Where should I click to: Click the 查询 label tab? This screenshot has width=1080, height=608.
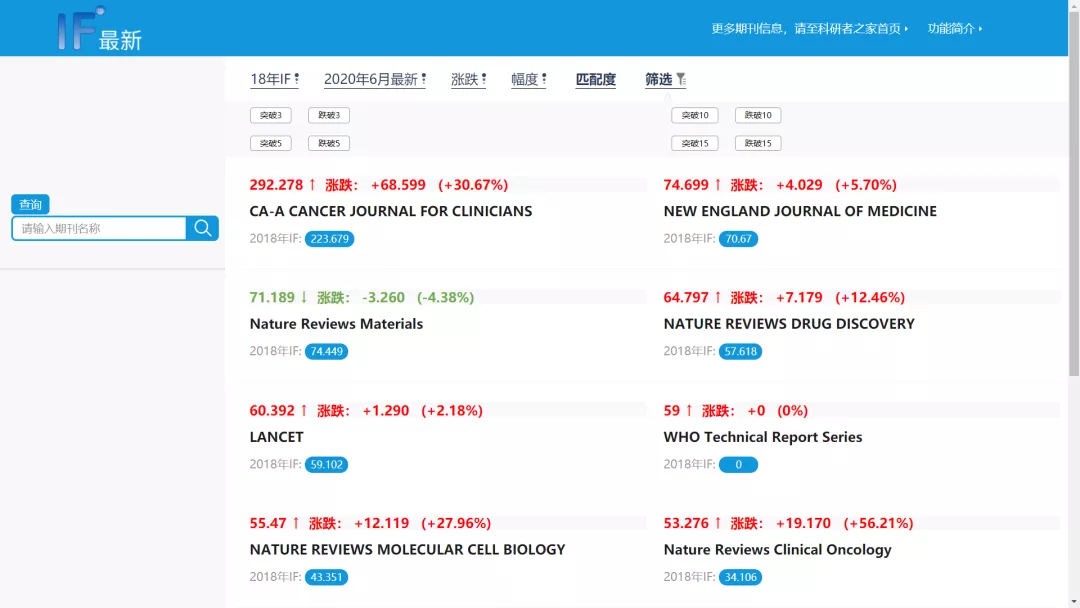pos(30,205)
